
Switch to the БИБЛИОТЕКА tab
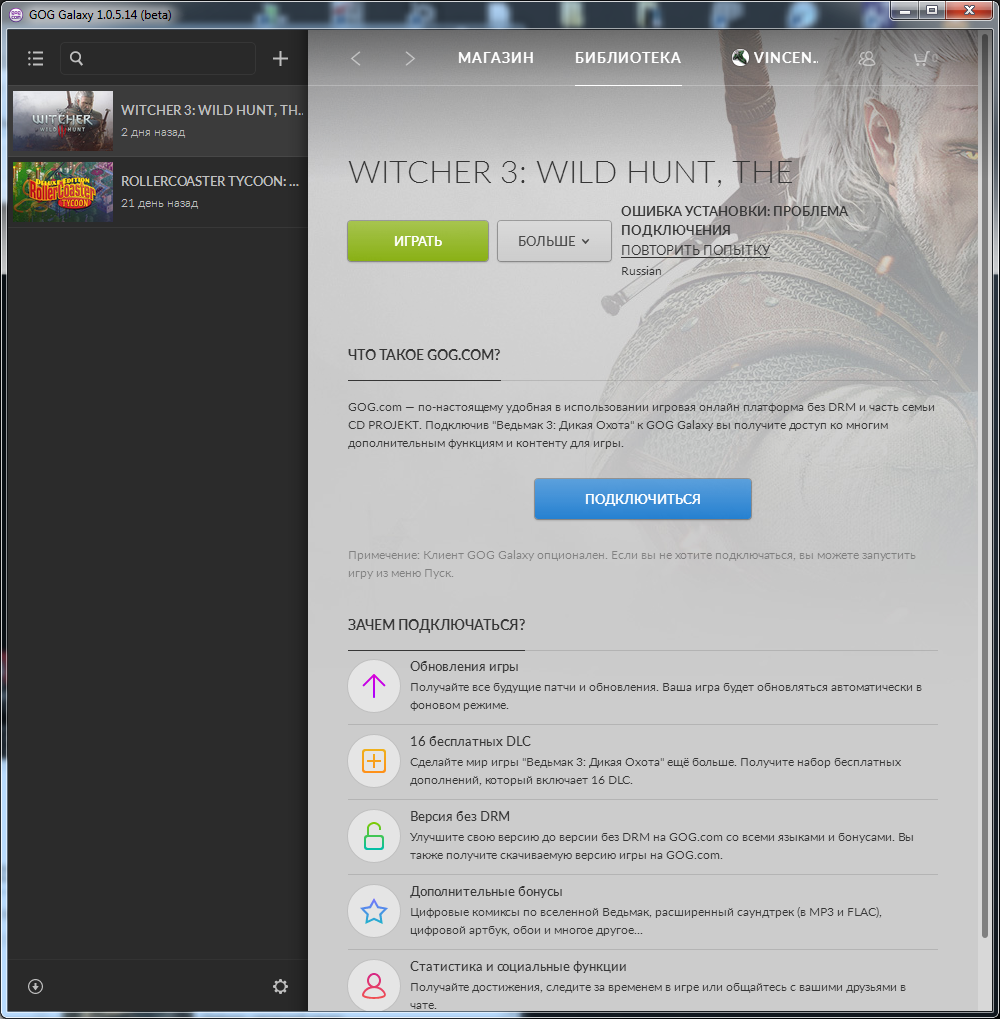click(628, 58)
